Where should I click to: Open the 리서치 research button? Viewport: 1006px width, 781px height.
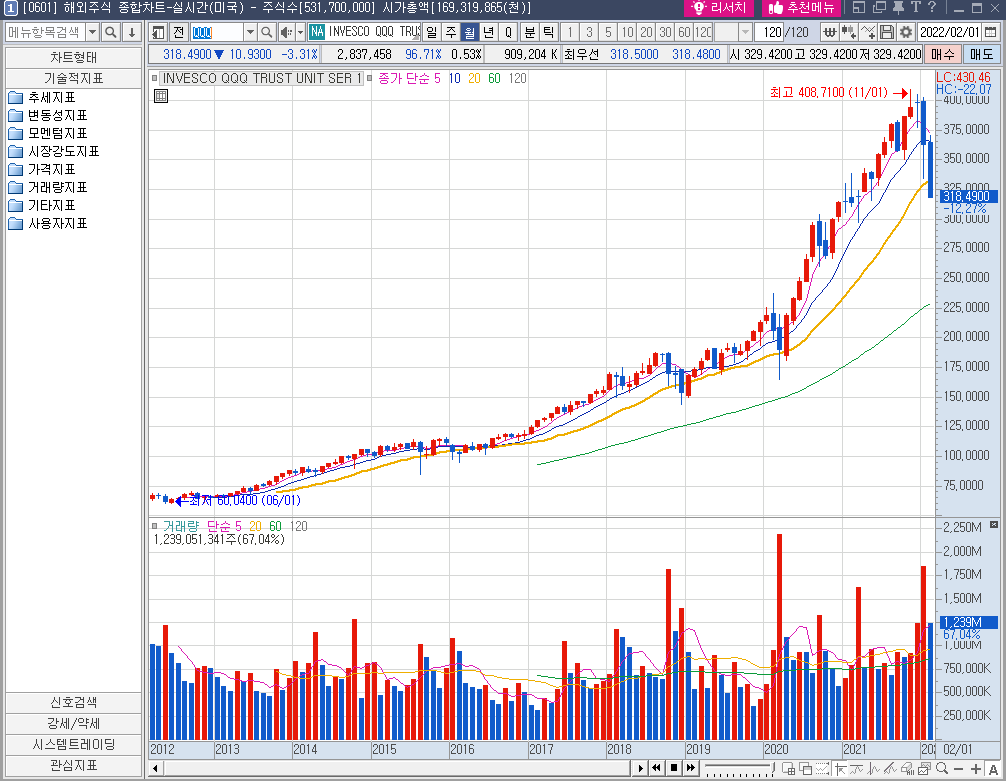719,8
